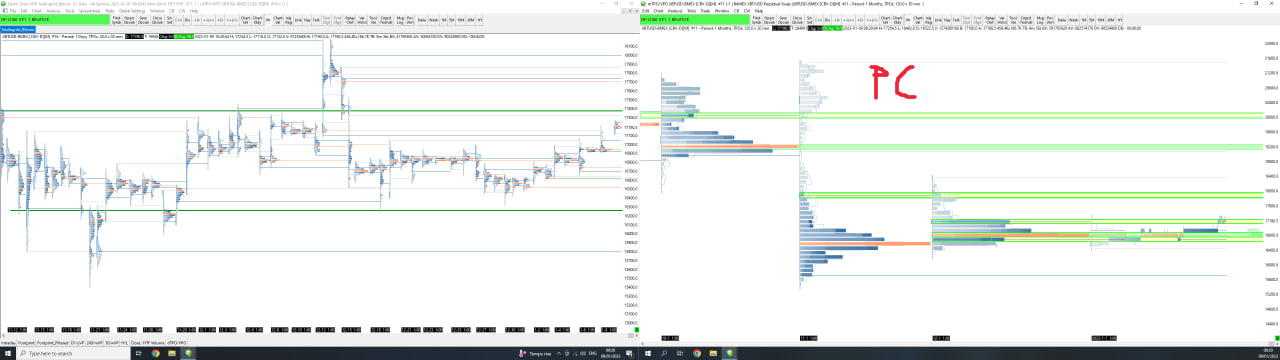The height and width of the screenshot is (360, 1280).
Task: Click Windows taskbar search box
Action: (73, 353)
